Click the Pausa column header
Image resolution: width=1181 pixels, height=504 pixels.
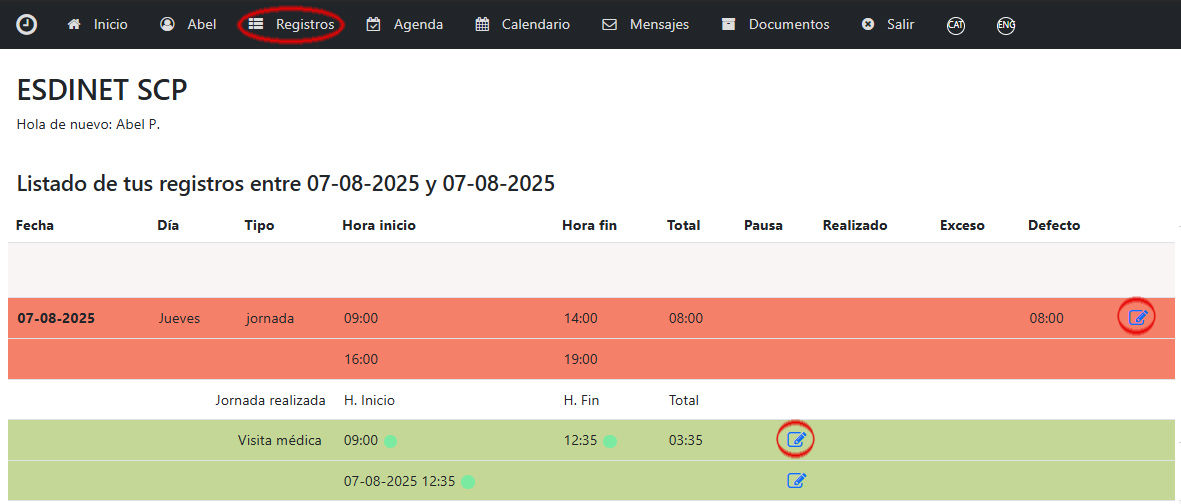pyautogui.click(x=764, y=225)
